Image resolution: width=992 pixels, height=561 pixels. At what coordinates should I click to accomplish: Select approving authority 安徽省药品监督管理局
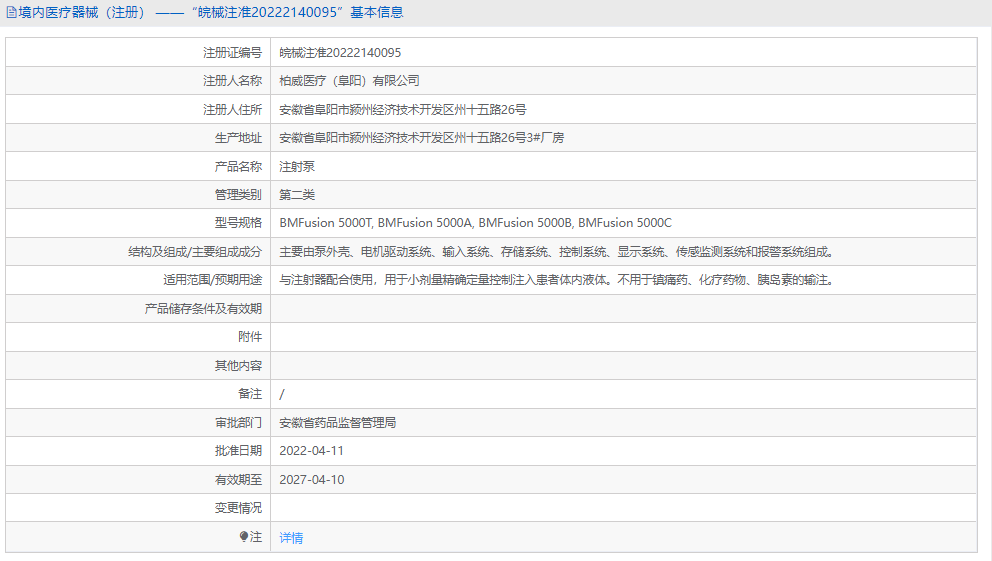338,422
